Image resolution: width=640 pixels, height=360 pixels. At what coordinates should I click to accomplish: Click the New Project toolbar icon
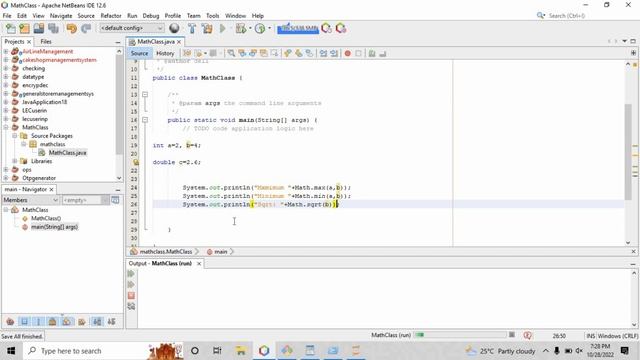(24, 29)
